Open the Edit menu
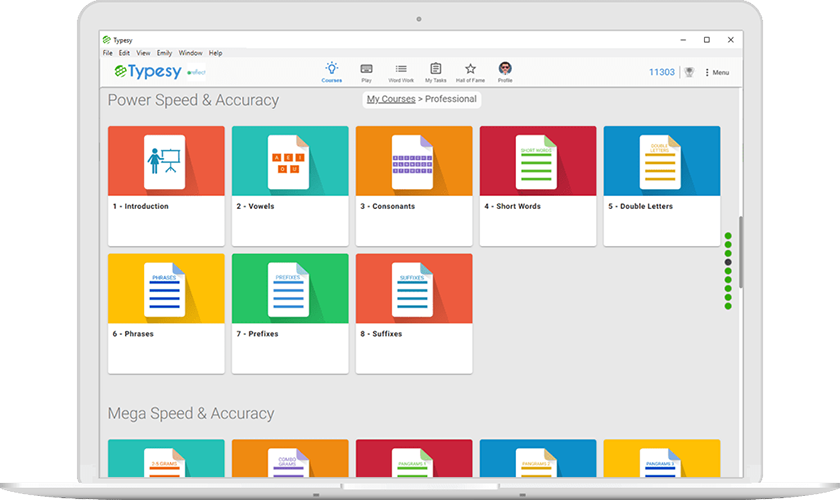840x500 pixels. coord(124,53)
